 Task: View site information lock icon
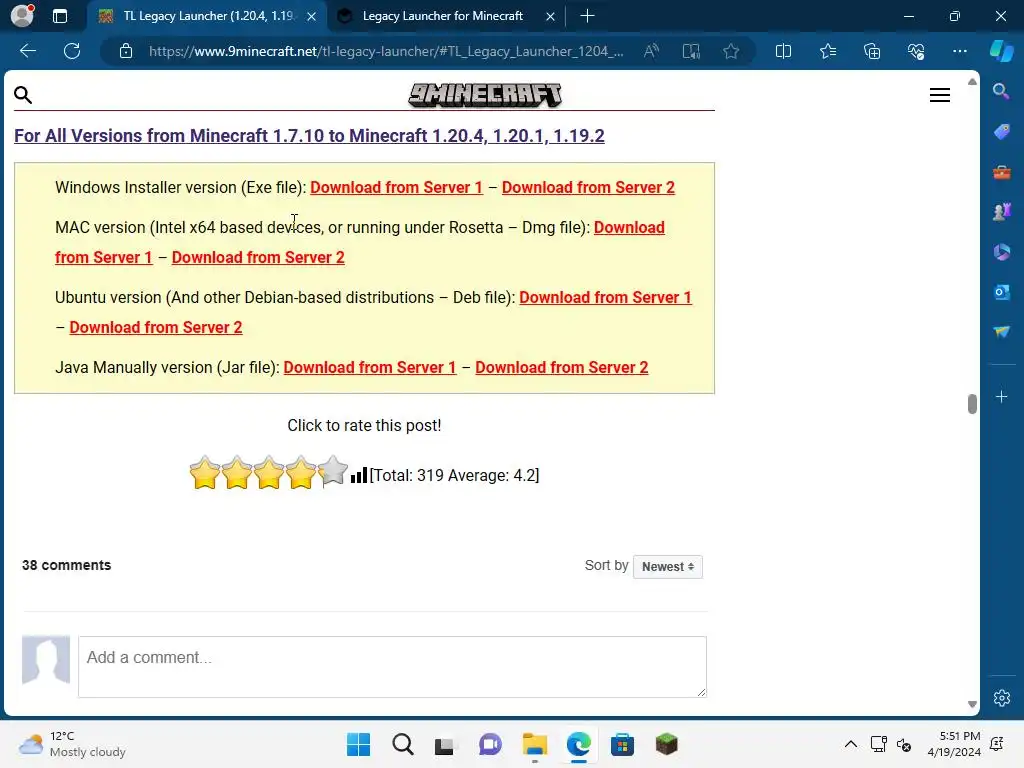pyautogui.click(x=126, y=51)
